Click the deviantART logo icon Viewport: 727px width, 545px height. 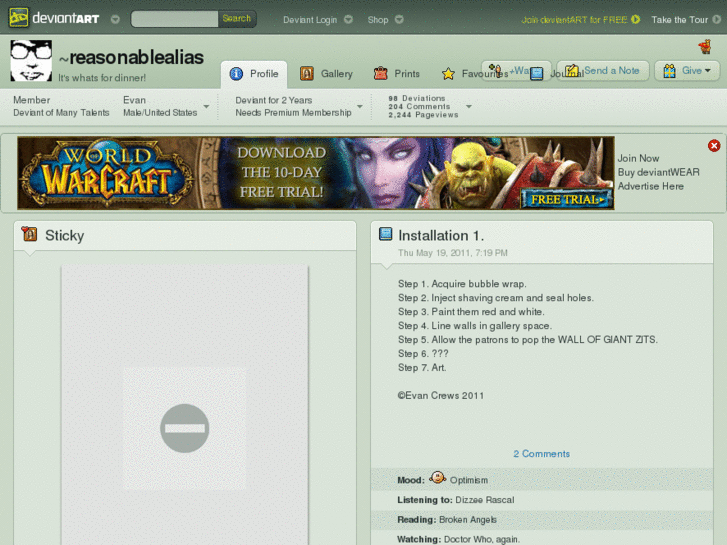point(19,18)
